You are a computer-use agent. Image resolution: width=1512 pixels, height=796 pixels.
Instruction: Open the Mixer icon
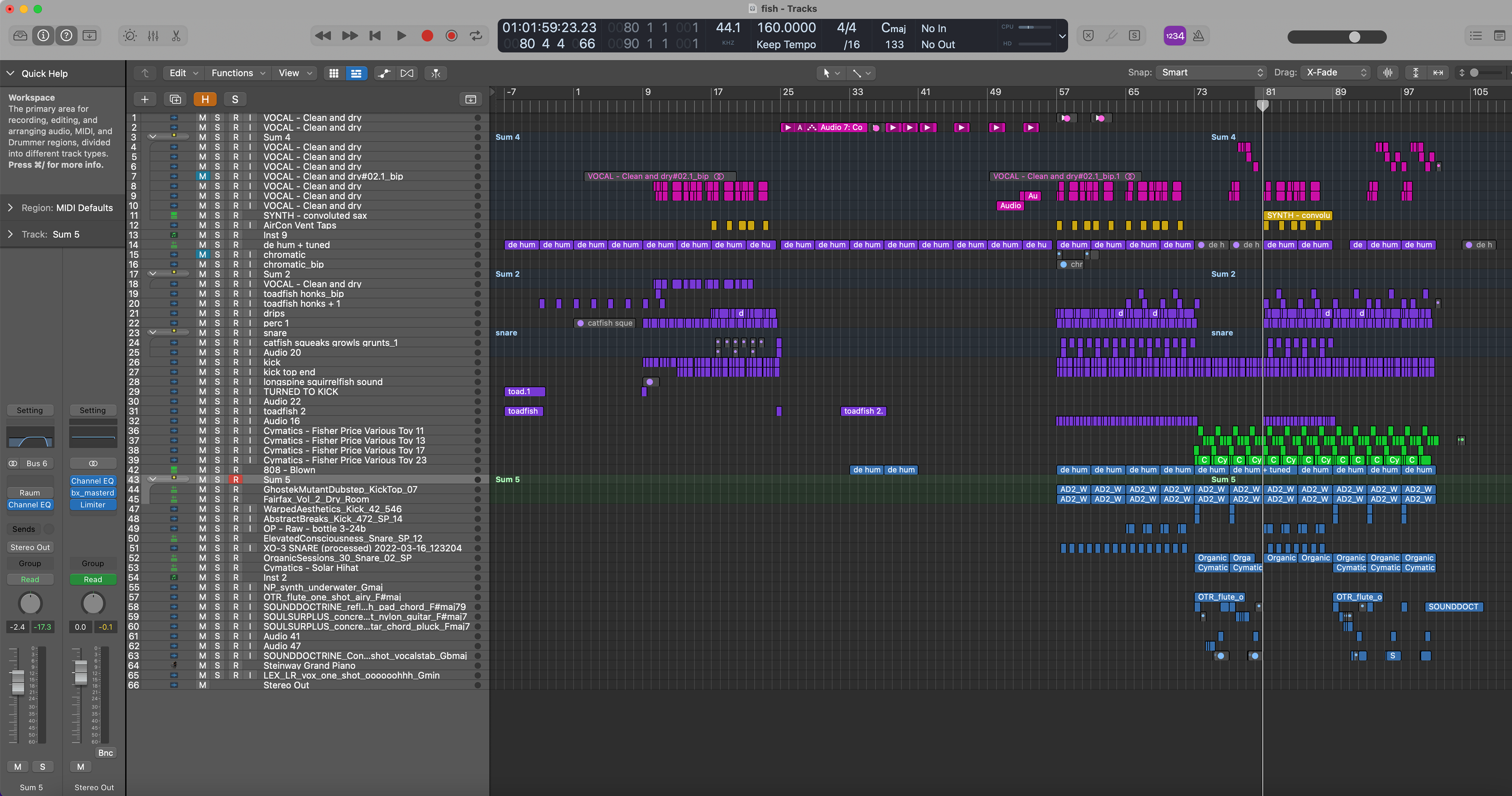coord(153,36)
